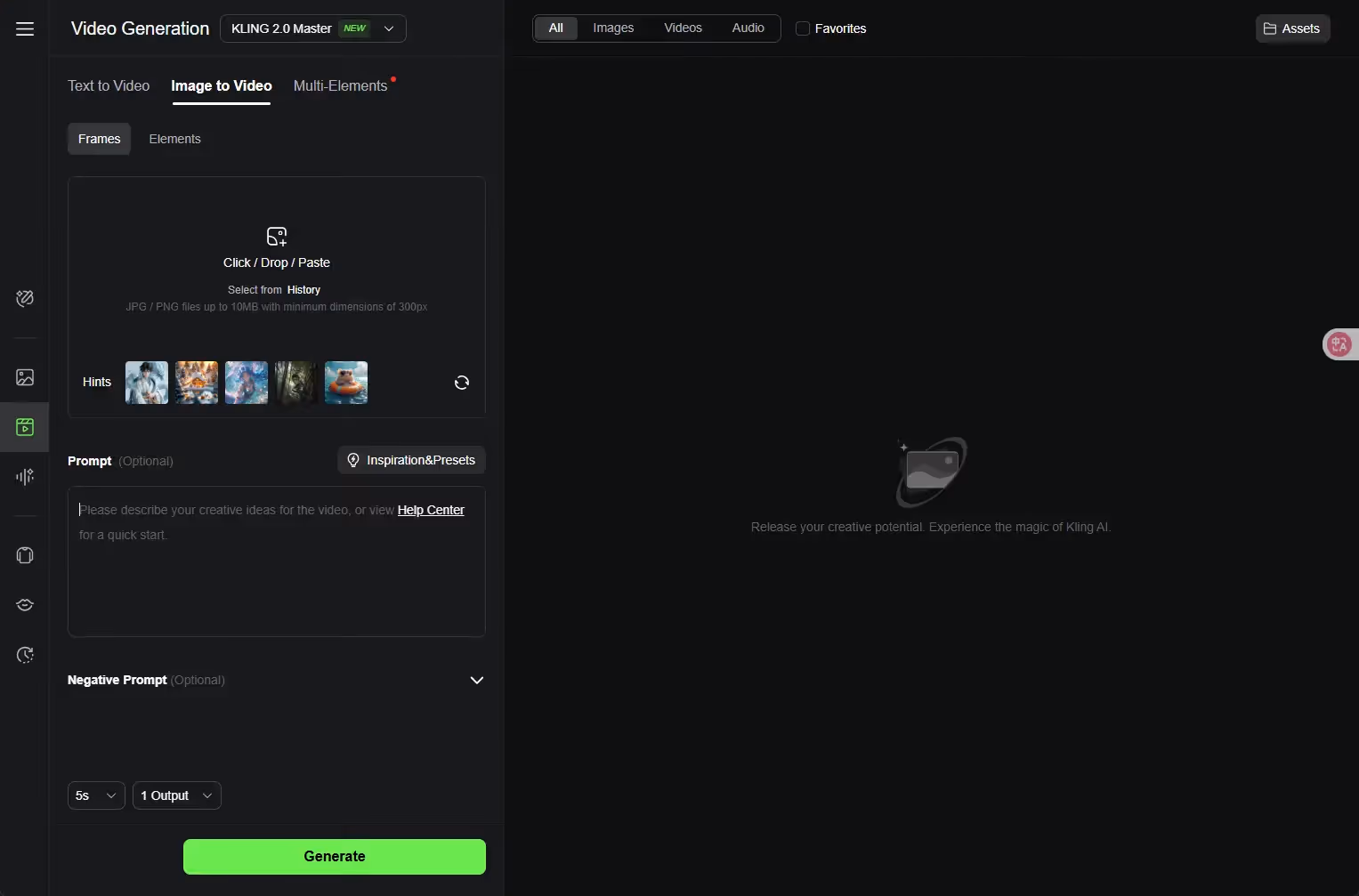Tick the Favorites checkbox

[x=803, y=28]
